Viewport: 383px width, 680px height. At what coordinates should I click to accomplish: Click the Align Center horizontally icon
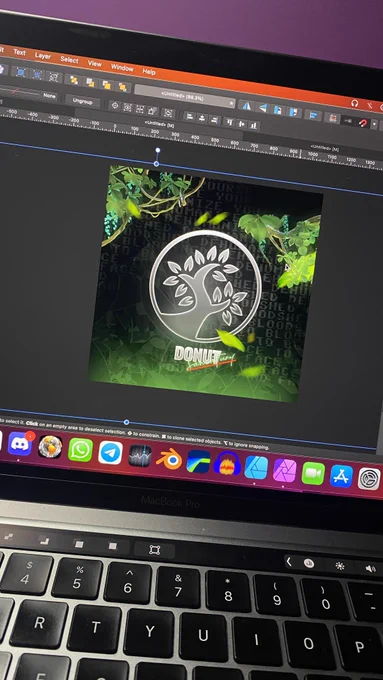pos(202,118)
